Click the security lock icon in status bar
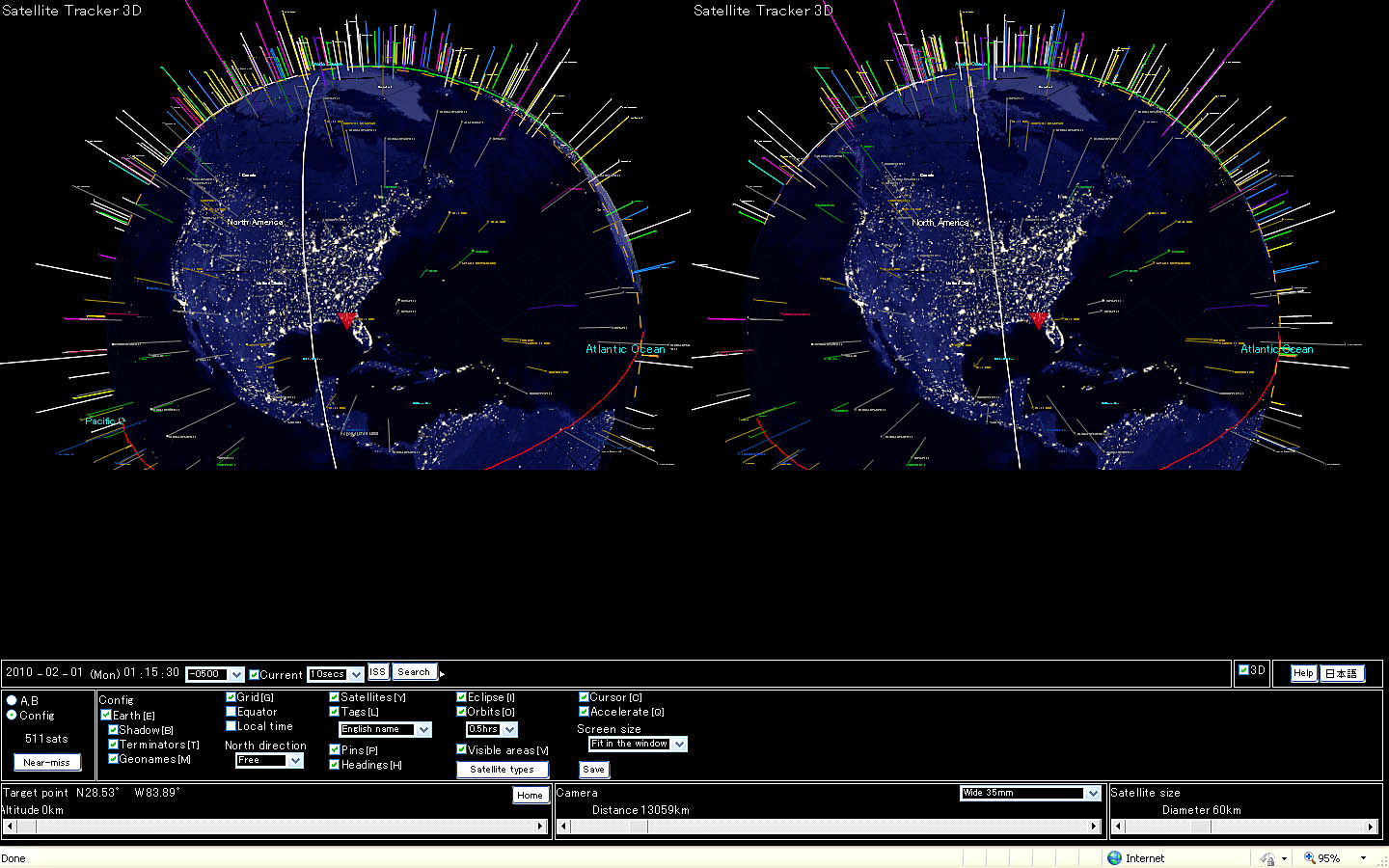1389x868 pixels. (x=1266, y=857)
